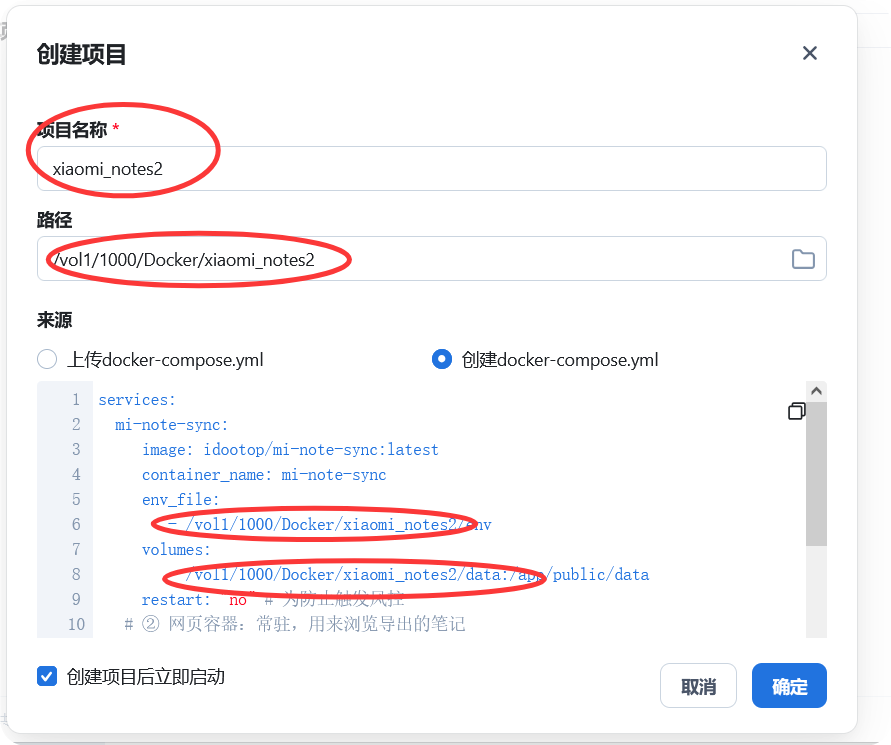This screenshot has width=891, height=745.
Task: Open the folder browser for the path field
Action: click(803, 258)
